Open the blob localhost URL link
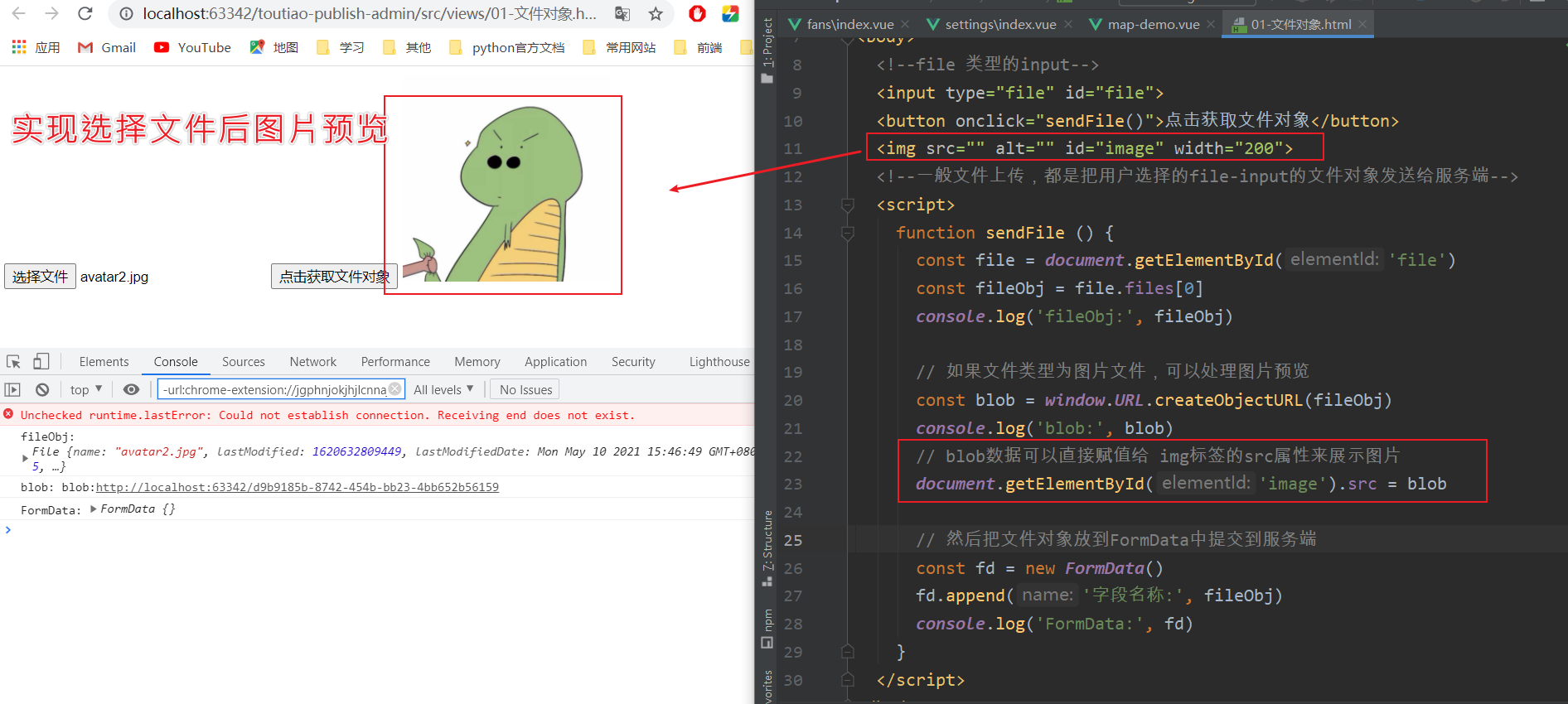1568x704 pixels. 297,487
